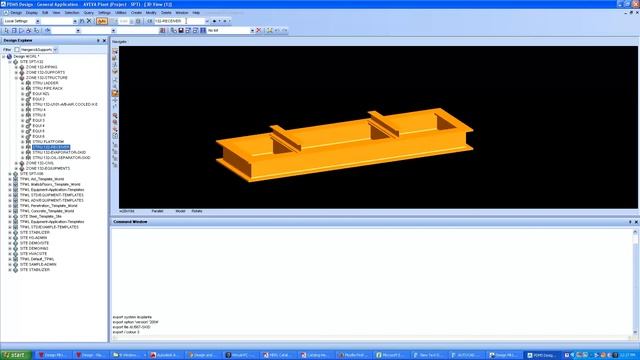Select ZONE 132-CIVIL in the tree
Screen dimensions: 640x360
(x=40, y=163)
